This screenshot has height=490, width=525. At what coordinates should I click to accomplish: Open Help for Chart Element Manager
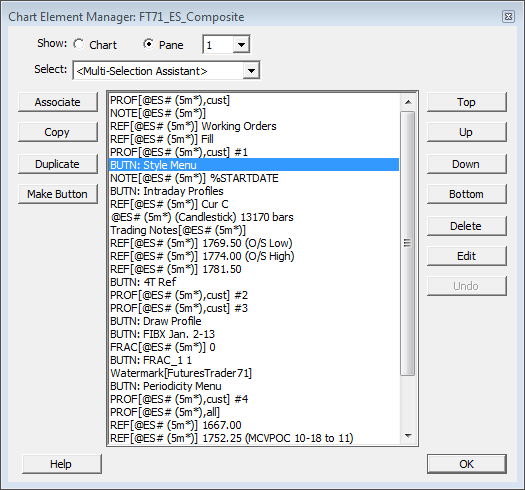pyautogui.click(x=62, y=464)
